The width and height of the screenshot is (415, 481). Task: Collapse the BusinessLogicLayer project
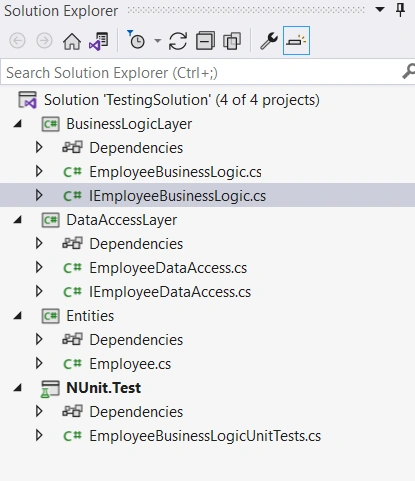coord(18,124)
